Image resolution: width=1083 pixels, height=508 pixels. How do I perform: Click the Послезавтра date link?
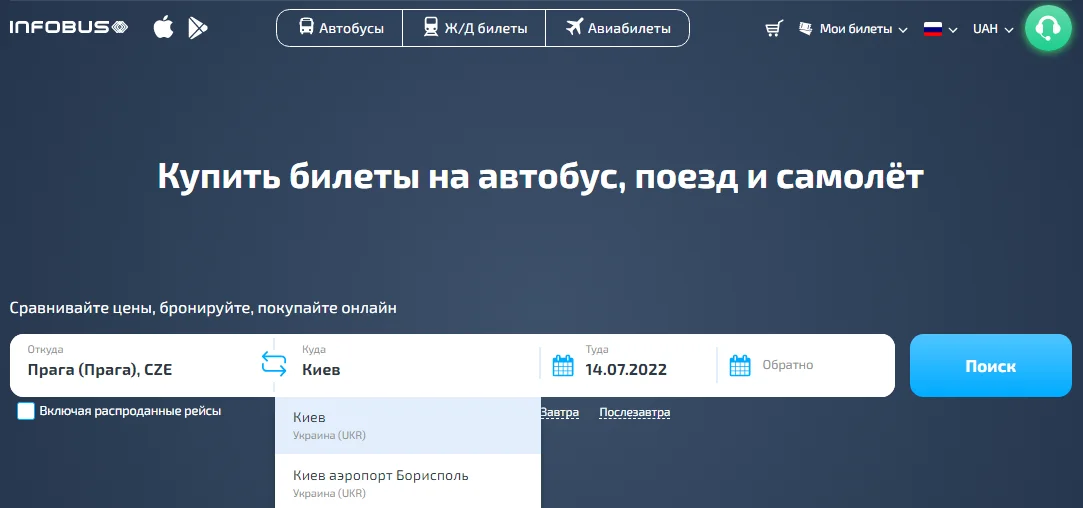tap(634, 412)
